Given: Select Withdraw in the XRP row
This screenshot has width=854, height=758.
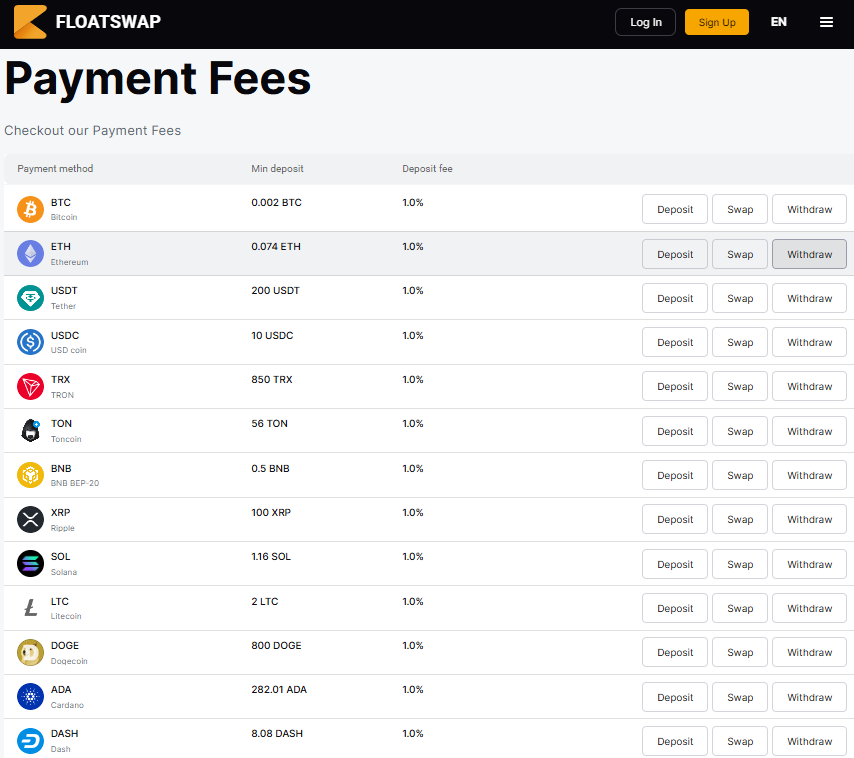Looking at the screenshot, I should (809, 519).
